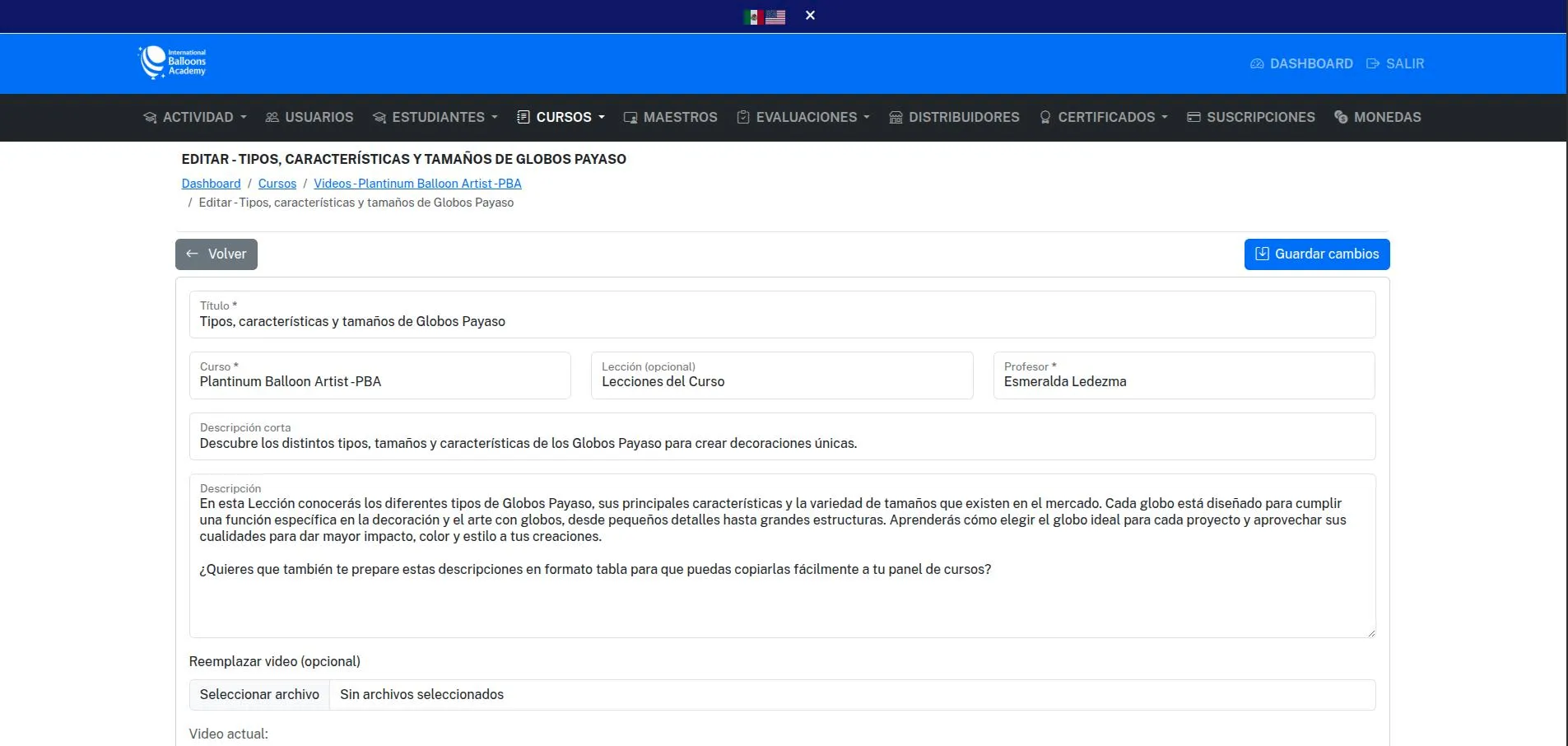The image size is (1568, 746).
Task: Click the Salir logout icon
Action: tap(1373, 63)
